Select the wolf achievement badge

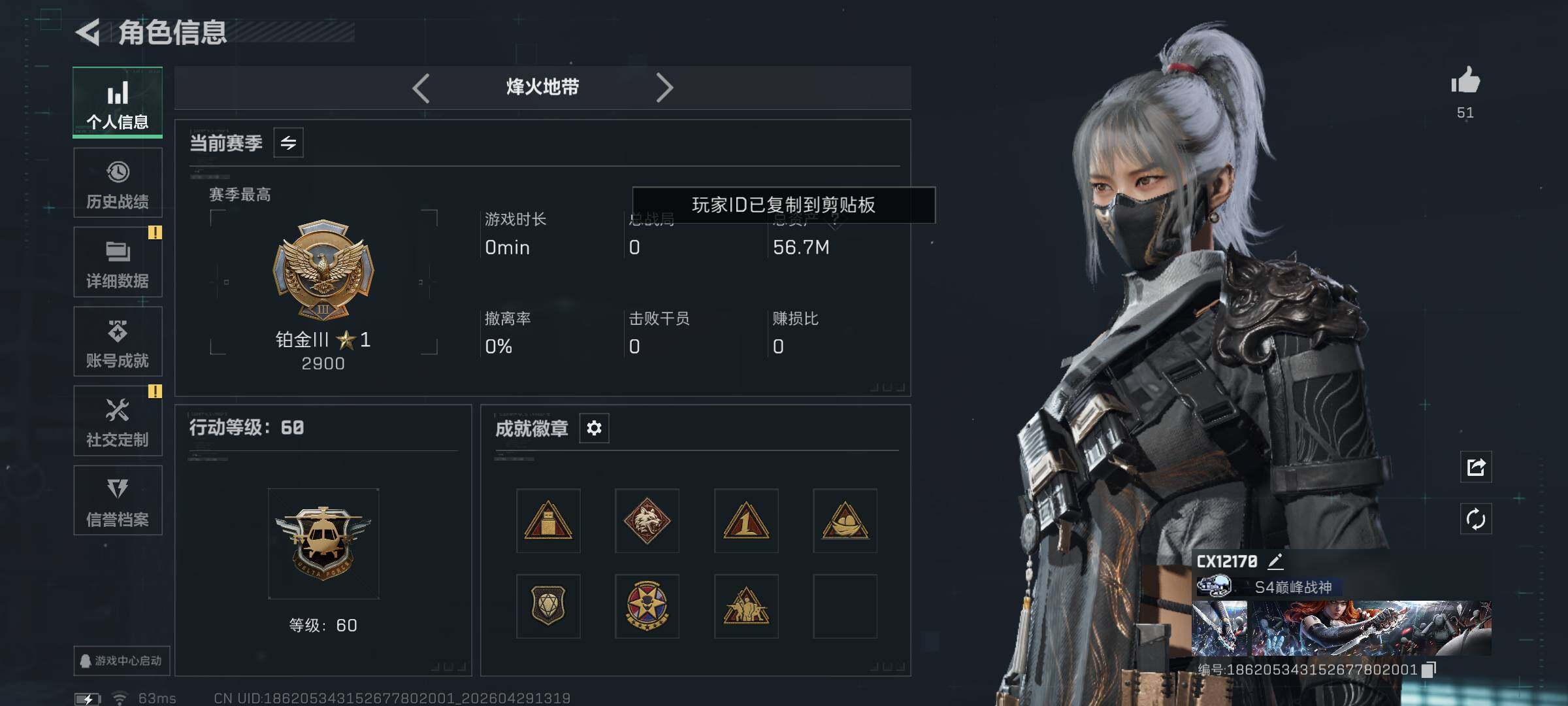(x=647, y=521)
